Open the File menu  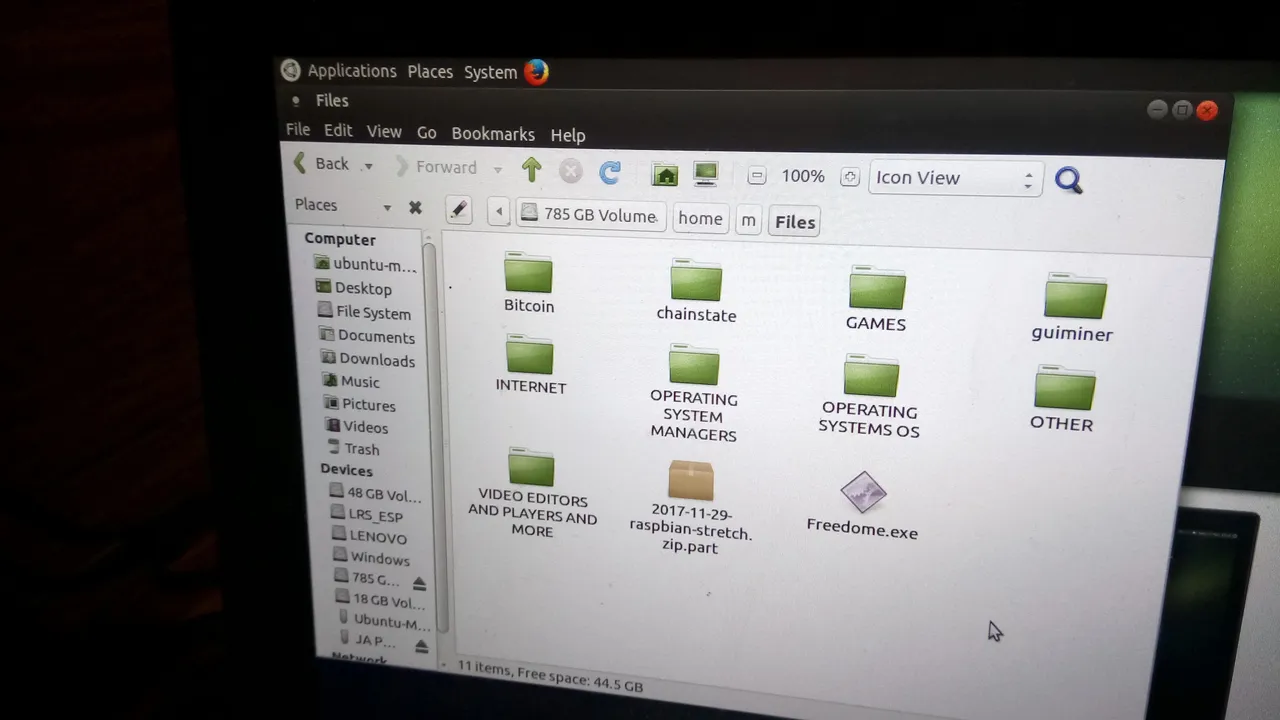298,130
